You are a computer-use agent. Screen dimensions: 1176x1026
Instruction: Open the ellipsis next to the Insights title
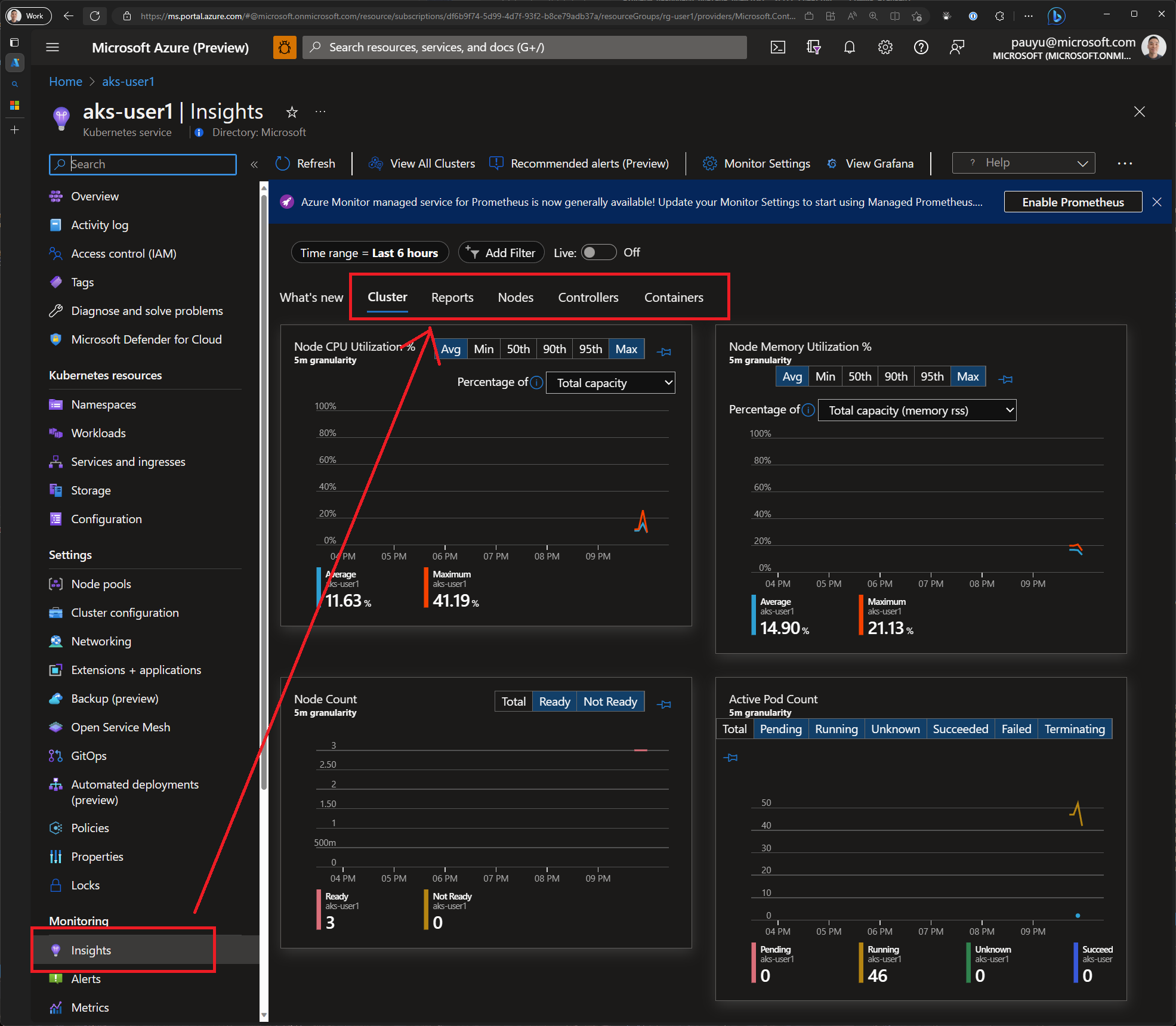pyautogui.click(x=320, y=112)
